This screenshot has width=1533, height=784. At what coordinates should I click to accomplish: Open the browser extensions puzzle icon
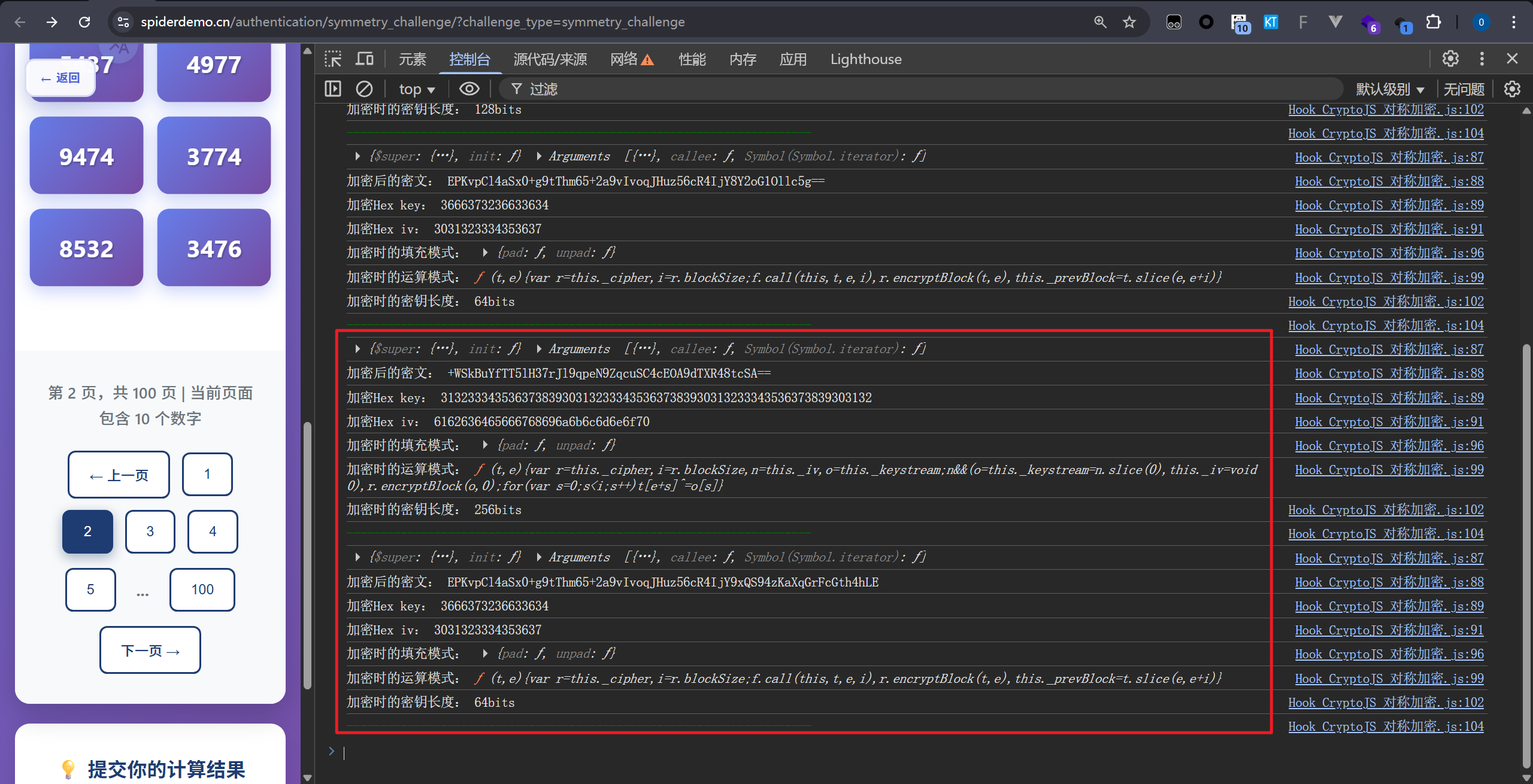1433,22
